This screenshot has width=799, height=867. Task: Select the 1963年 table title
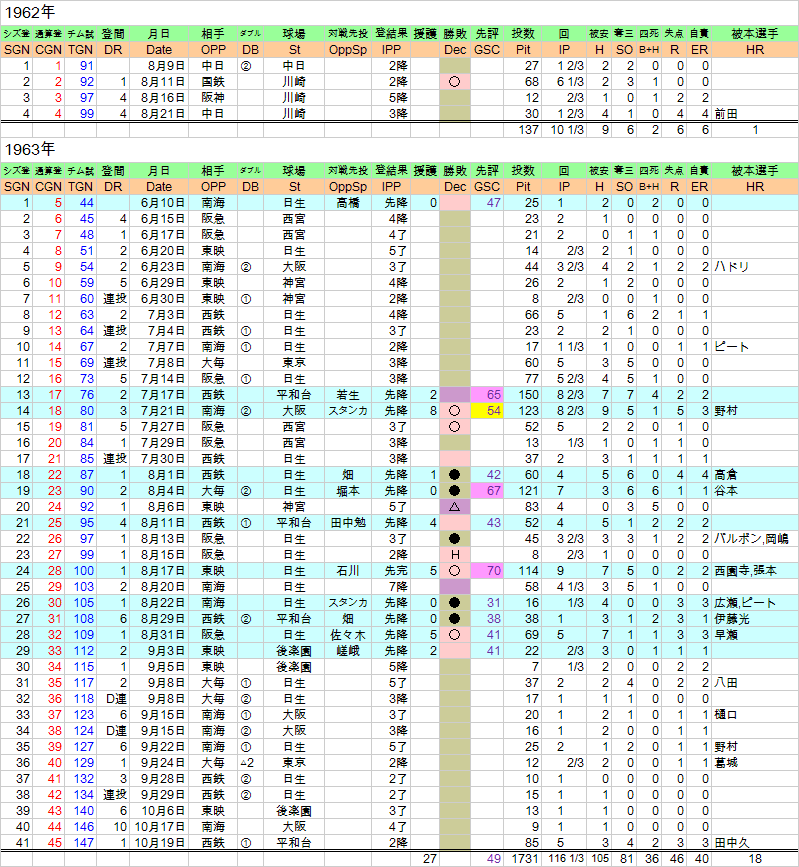coord(30,149)
